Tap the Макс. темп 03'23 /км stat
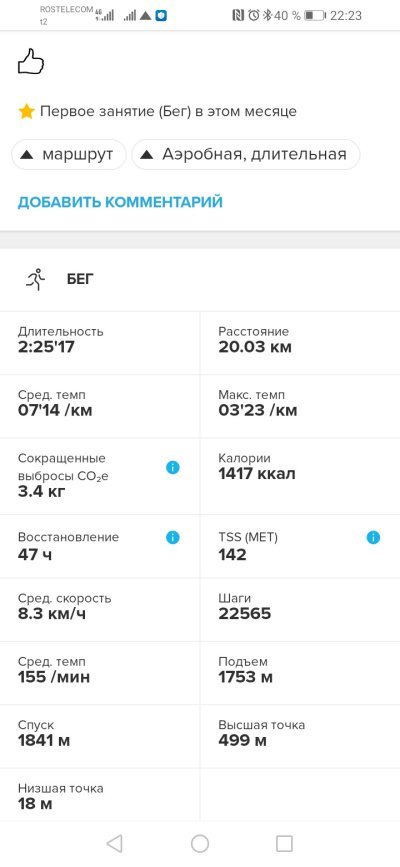This screenshot has height=867, width=400. [x=300, y=406]
